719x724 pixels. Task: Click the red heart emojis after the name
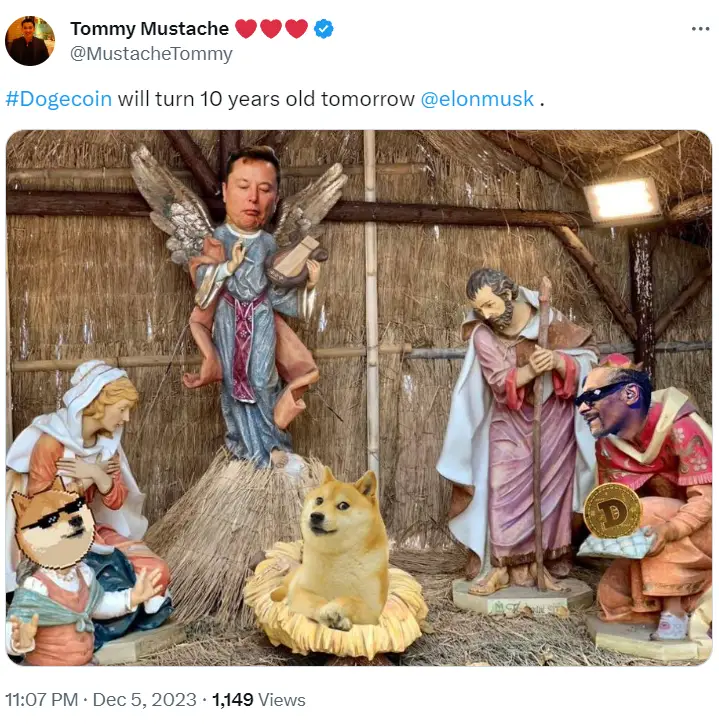coord(271,29)
